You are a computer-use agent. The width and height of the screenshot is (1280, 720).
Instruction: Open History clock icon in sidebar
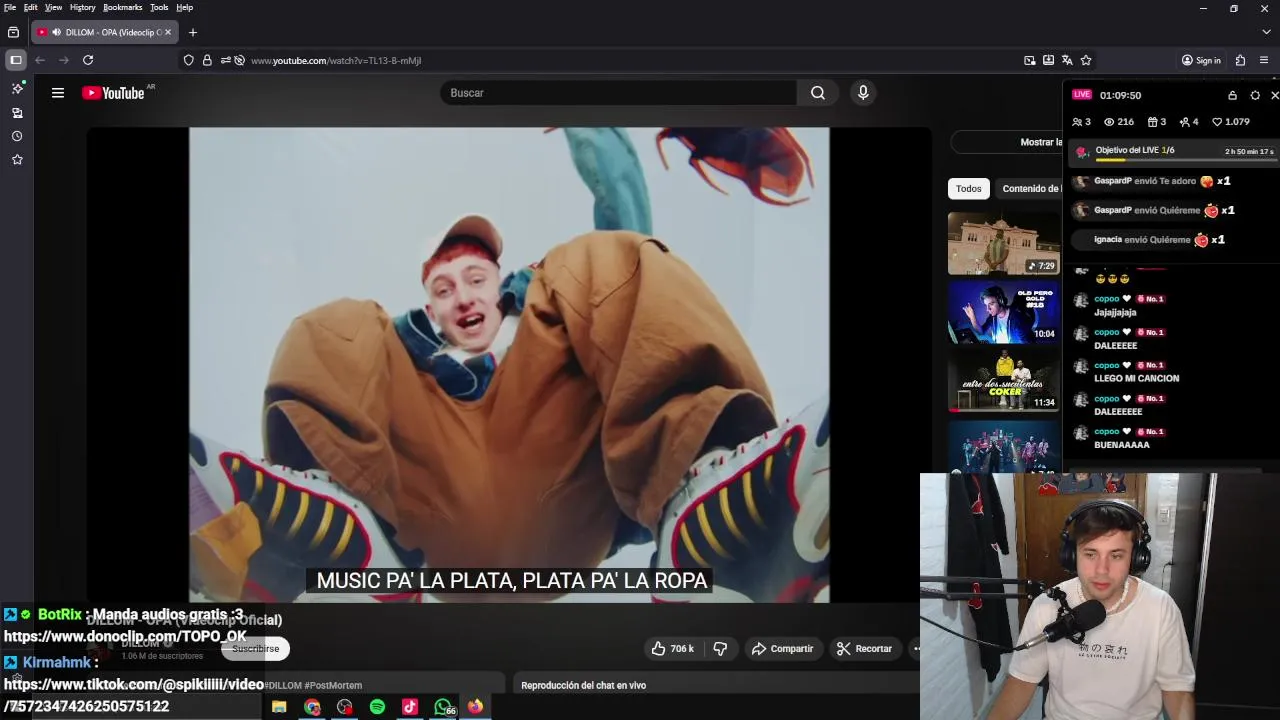(x=17, y=136)
